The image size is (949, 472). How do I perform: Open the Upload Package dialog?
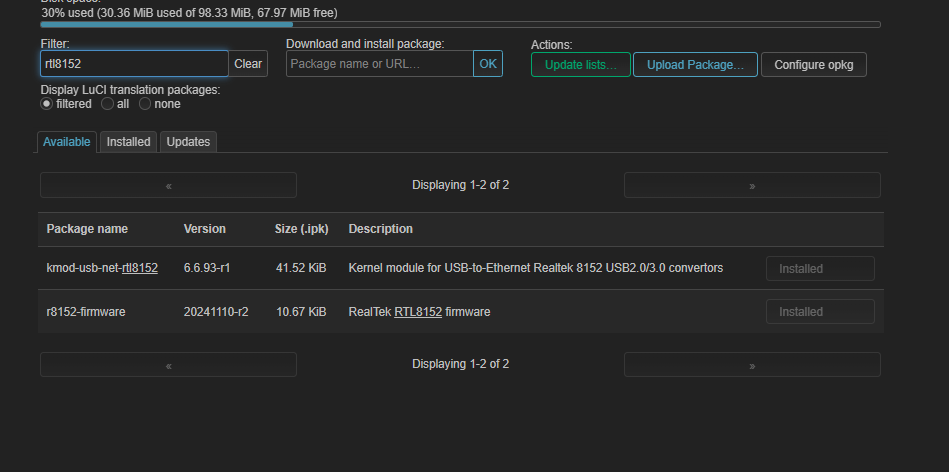695,65
